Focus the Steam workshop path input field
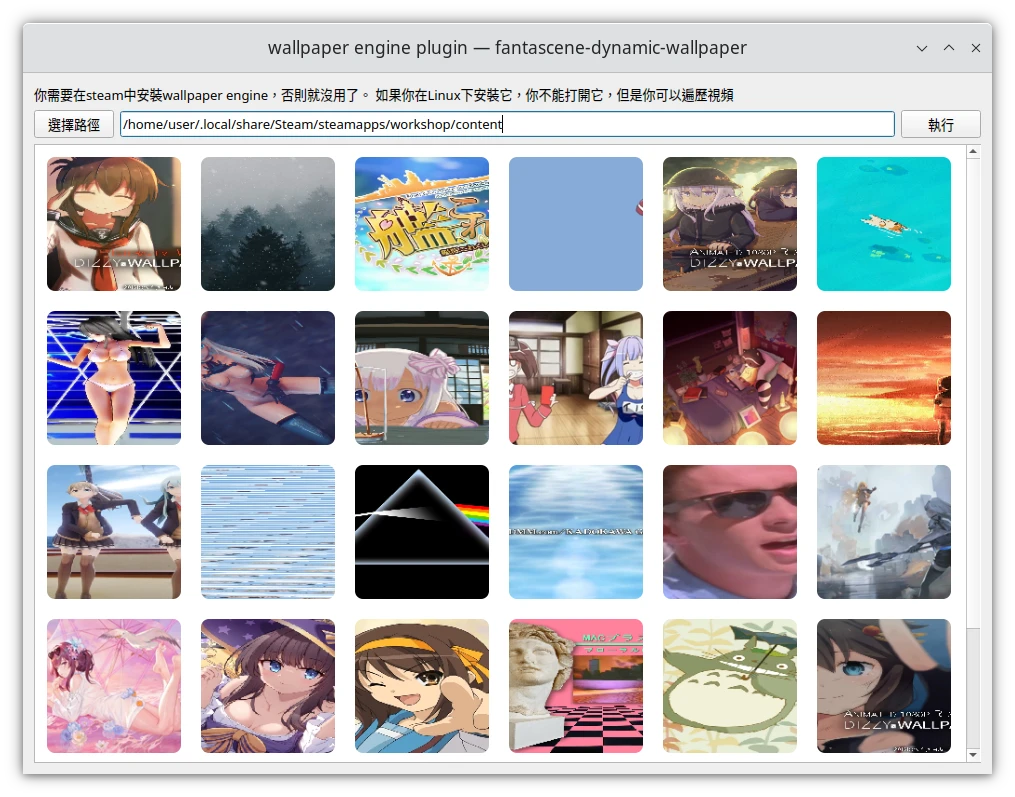 508,124
